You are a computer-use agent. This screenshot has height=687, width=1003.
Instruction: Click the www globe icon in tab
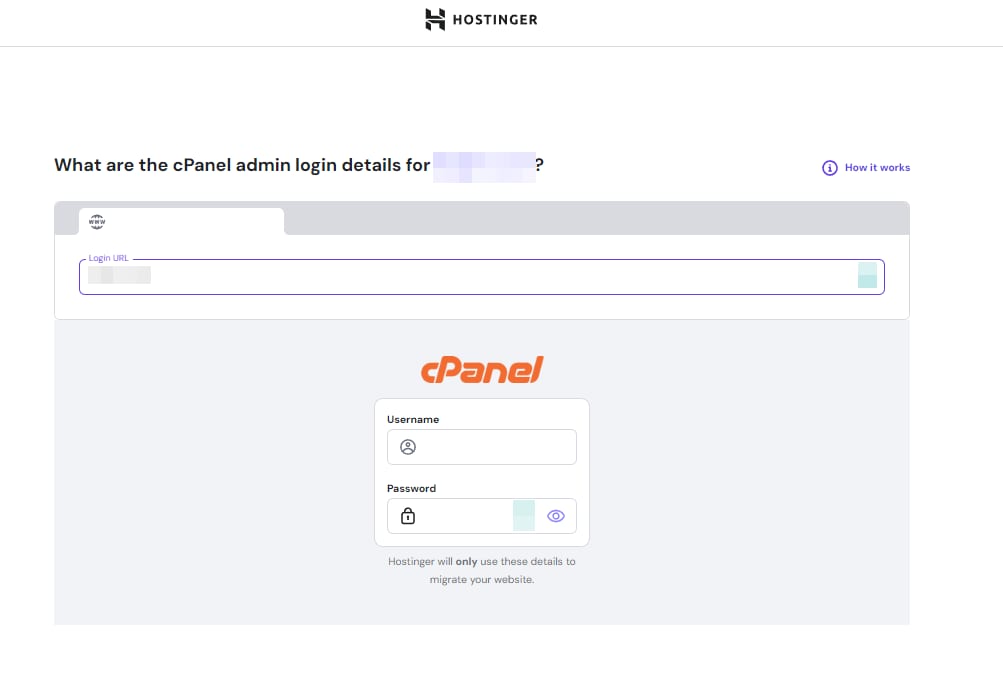click(x=97, y=221)
